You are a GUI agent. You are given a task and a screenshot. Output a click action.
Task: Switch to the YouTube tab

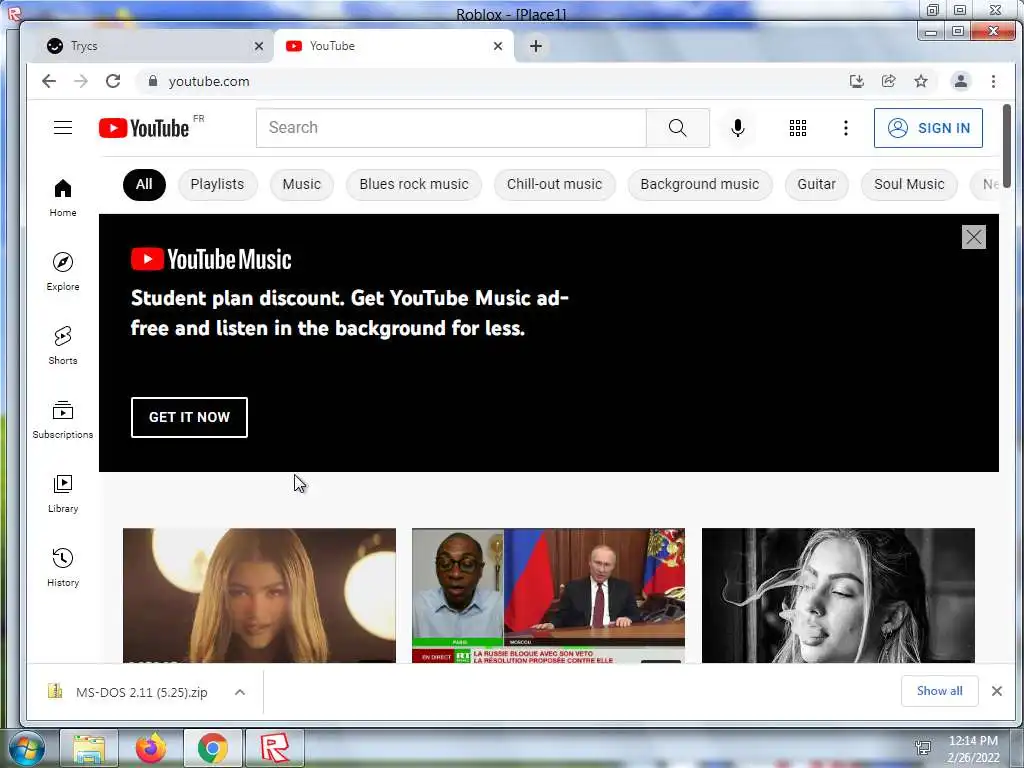(394, 46)
